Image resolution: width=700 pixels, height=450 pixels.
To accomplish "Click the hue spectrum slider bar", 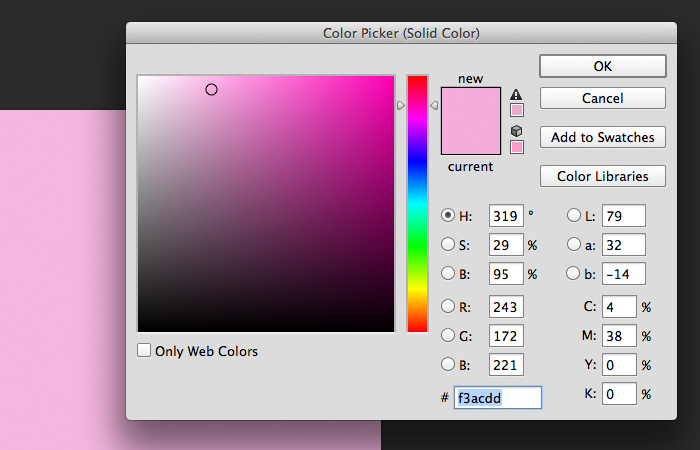I will 417,204.
